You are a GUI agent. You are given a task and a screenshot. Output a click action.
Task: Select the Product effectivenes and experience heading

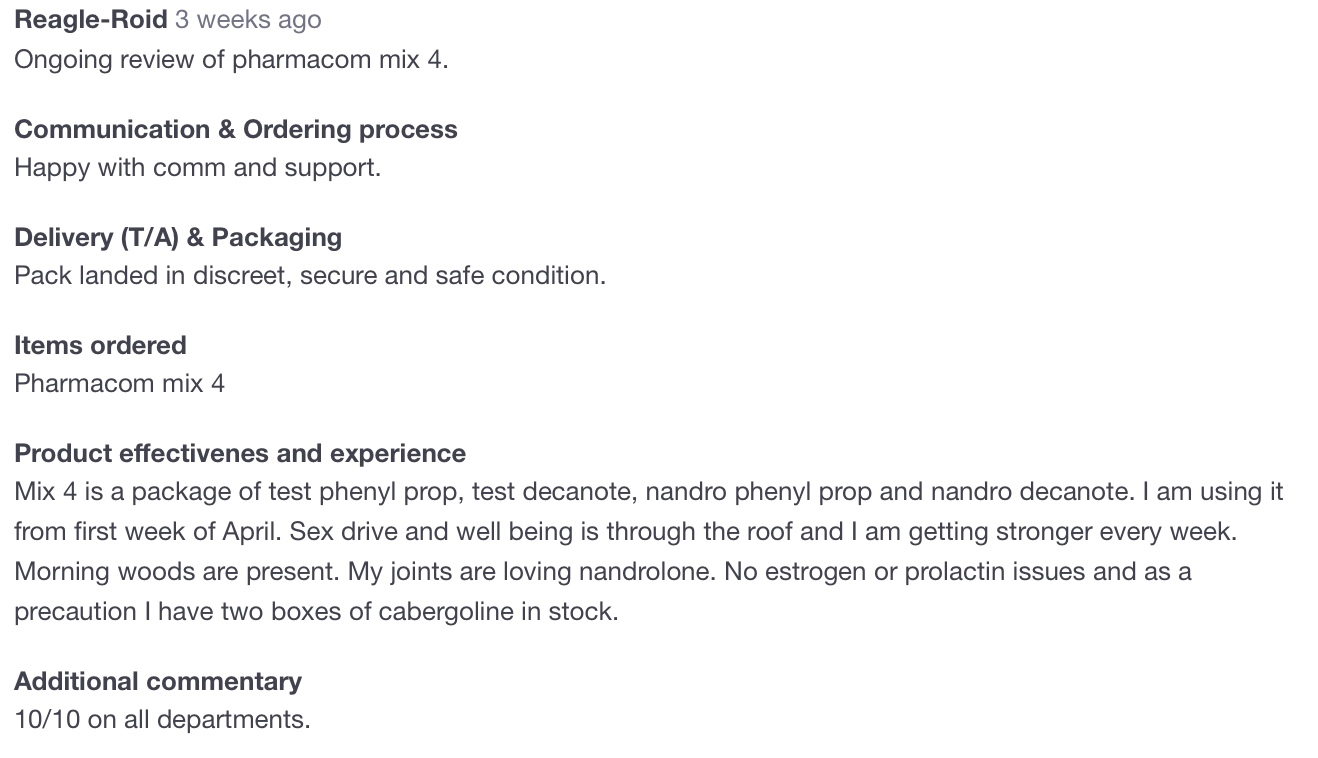(x=240, y=453)
